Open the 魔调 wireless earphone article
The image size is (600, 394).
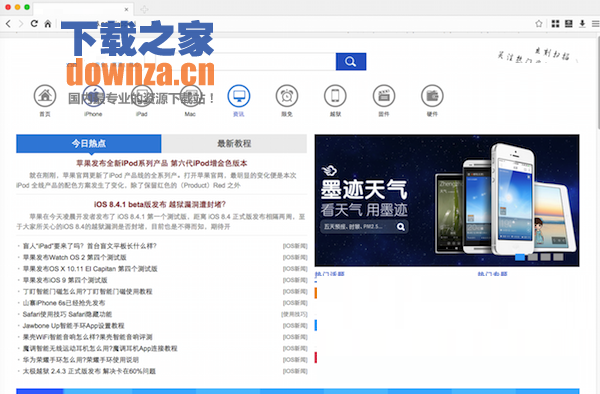click(100, 348)
